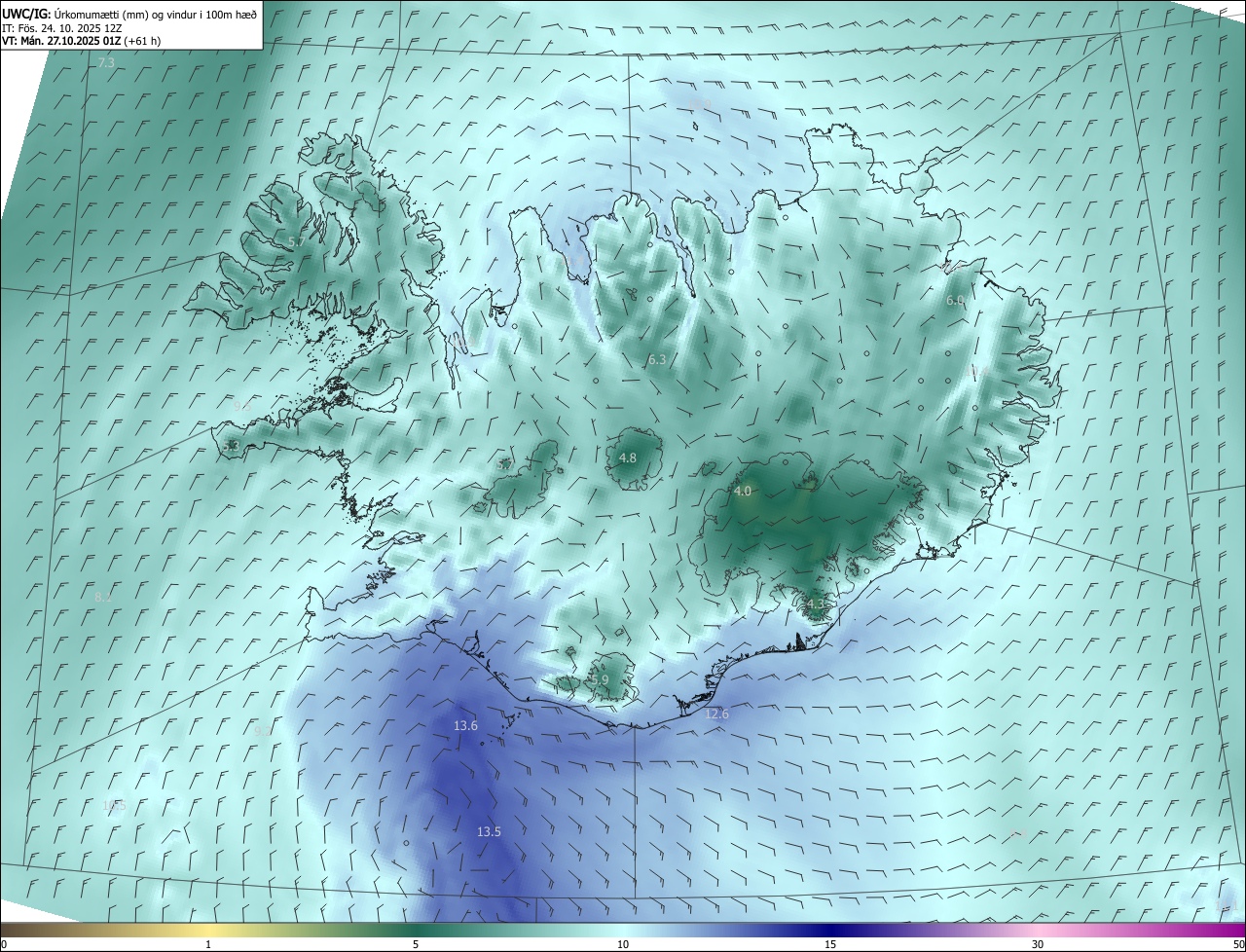This screenshot has height=952, width=1246.
Task: Select the 12.6 value off the south coast
Action: click(716, 714)
